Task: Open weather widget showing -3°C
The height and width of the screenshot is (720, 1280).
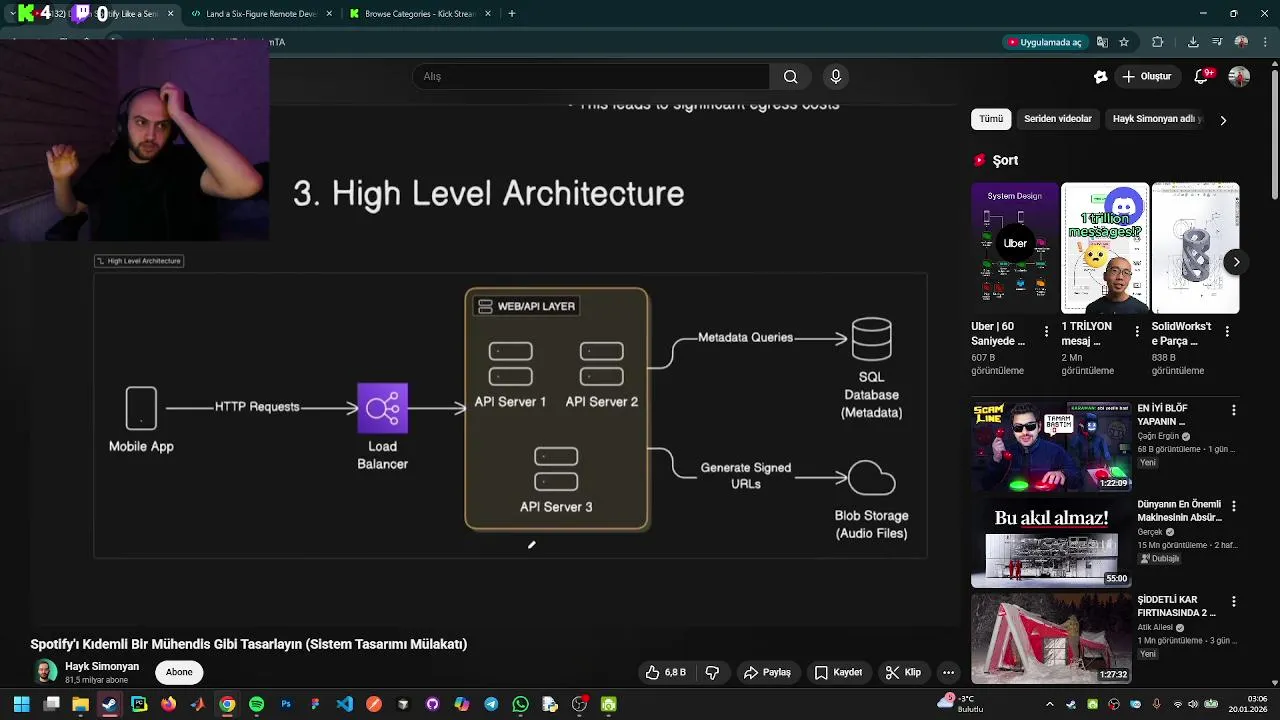Action: (x=961, y=704)
